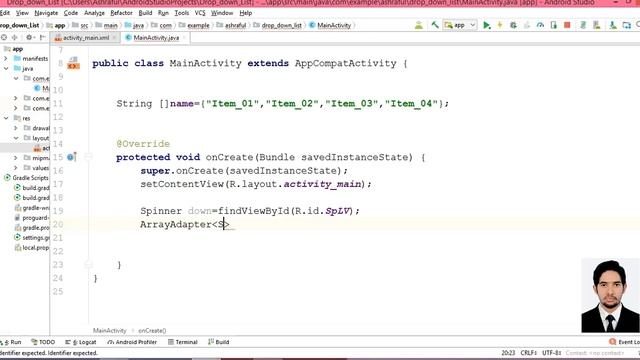Fold the onCreate method in the gutter

[89, 157]
